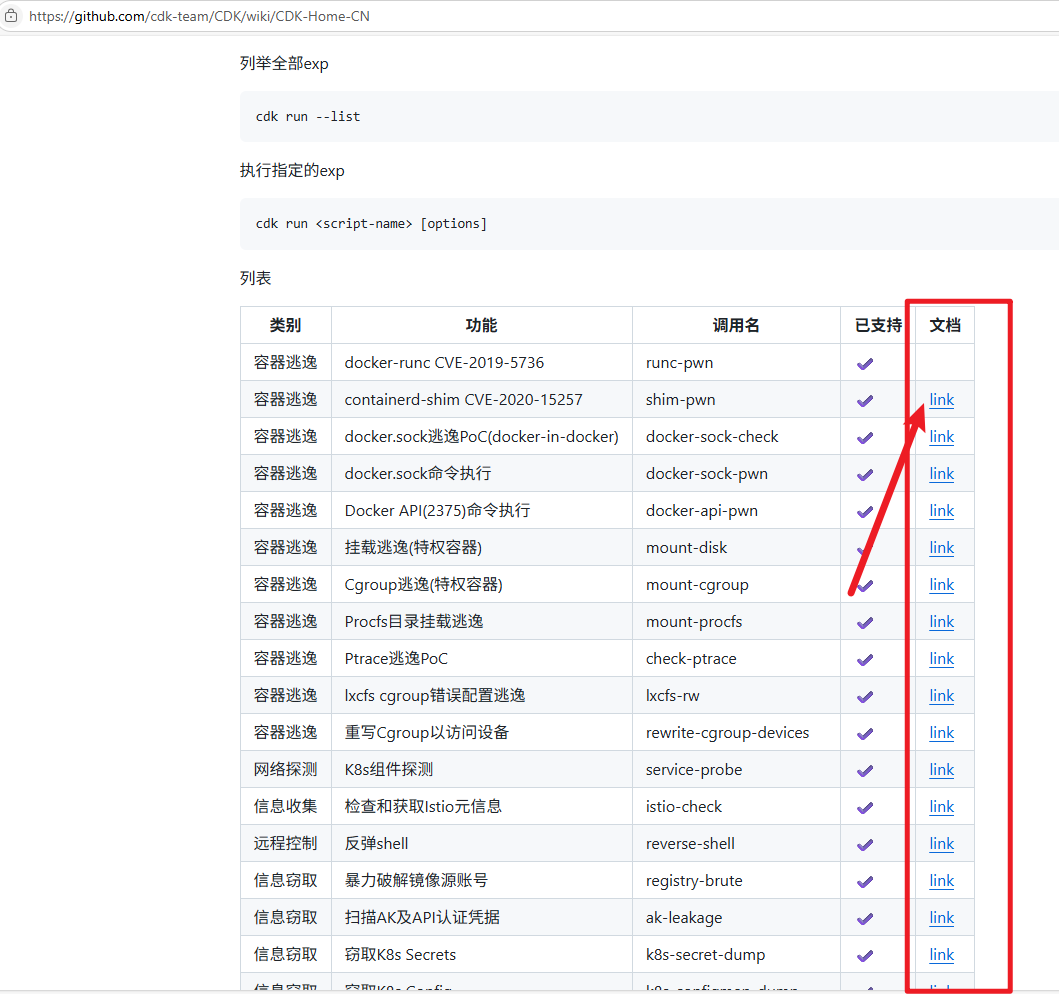This screenshot has width=1059, height=994.
Task: Open the istio-check documentation link
Action: (941, 807)
